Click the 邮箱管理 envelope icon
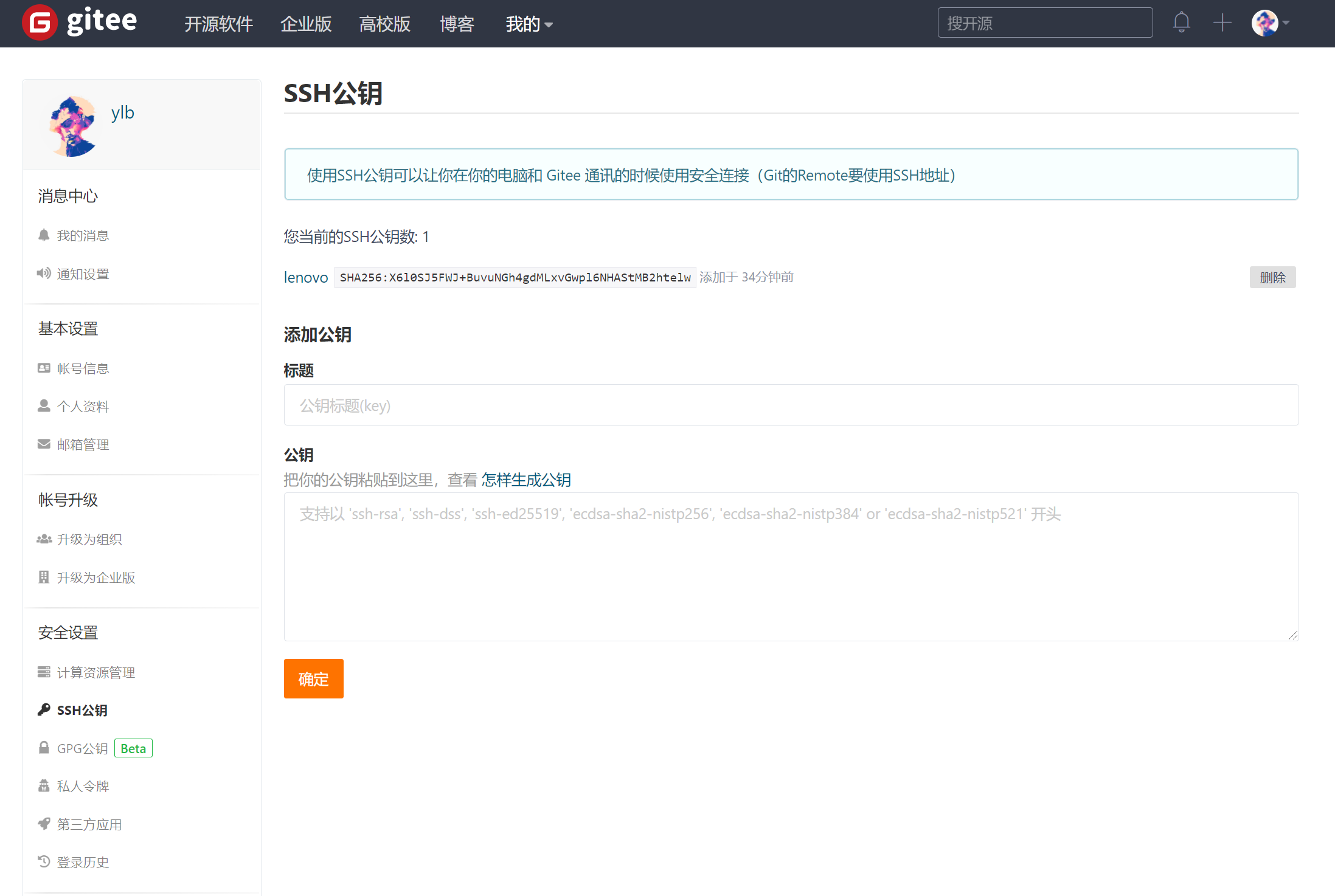The height and width of the screenshot is (896, 1335). pyautogui.click(x=43, y=444)
